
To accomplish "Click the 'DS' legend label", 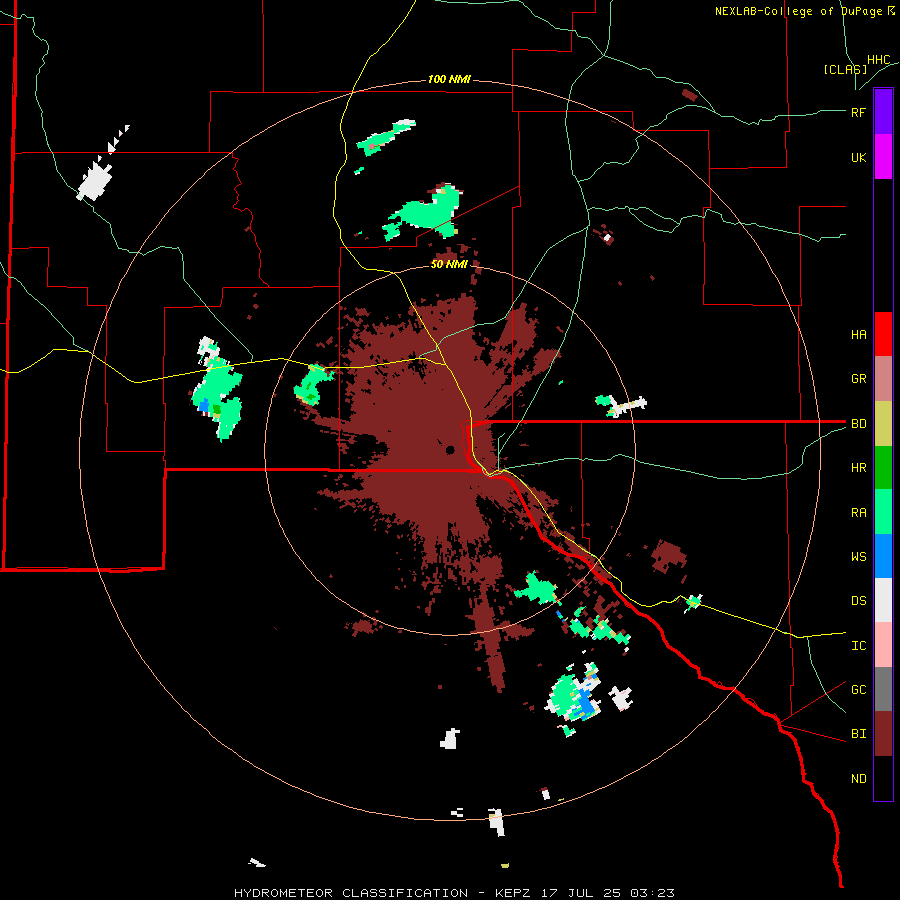I will click(858, 601).
